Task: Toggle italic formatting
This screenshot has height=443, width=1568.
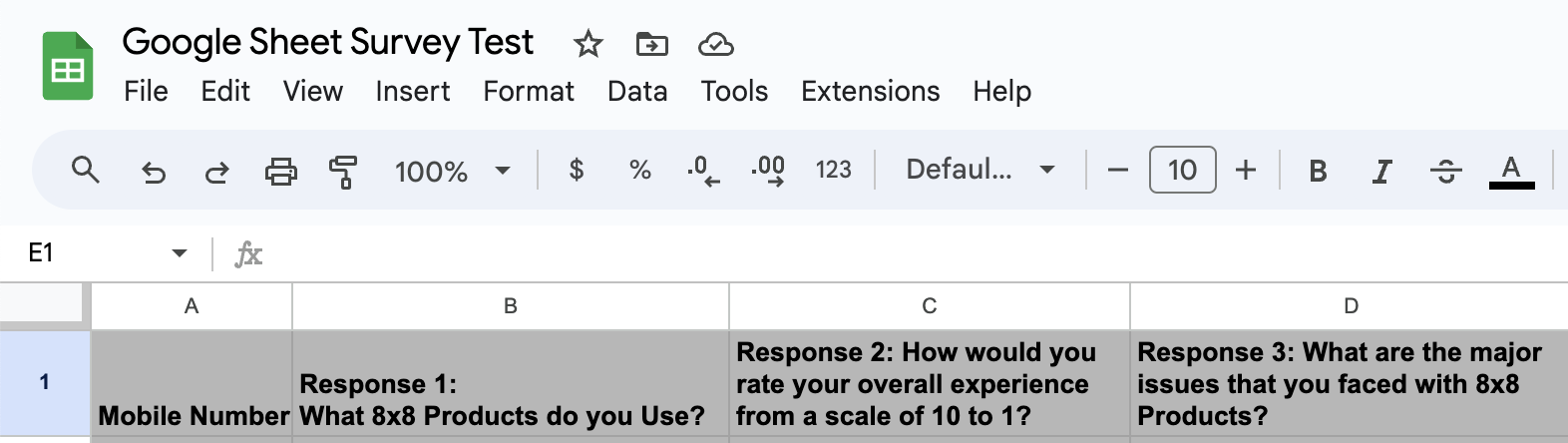Action: point(1381,172)
